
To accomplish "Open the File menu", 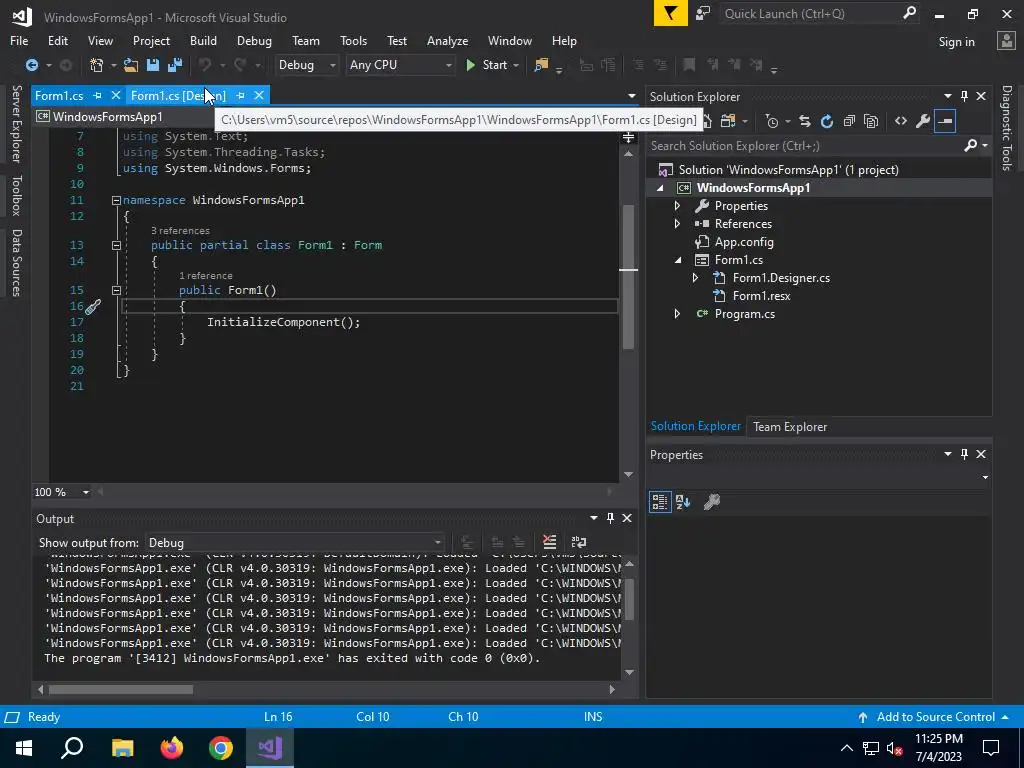I will point(19,40).
